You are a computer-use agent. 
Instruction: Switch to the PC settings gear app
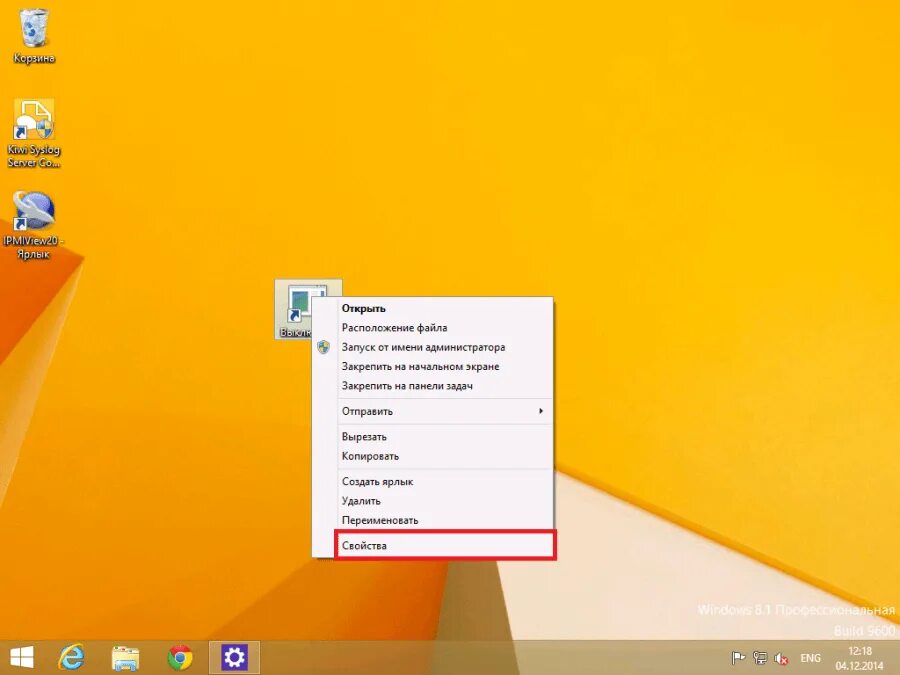point(234,657)
